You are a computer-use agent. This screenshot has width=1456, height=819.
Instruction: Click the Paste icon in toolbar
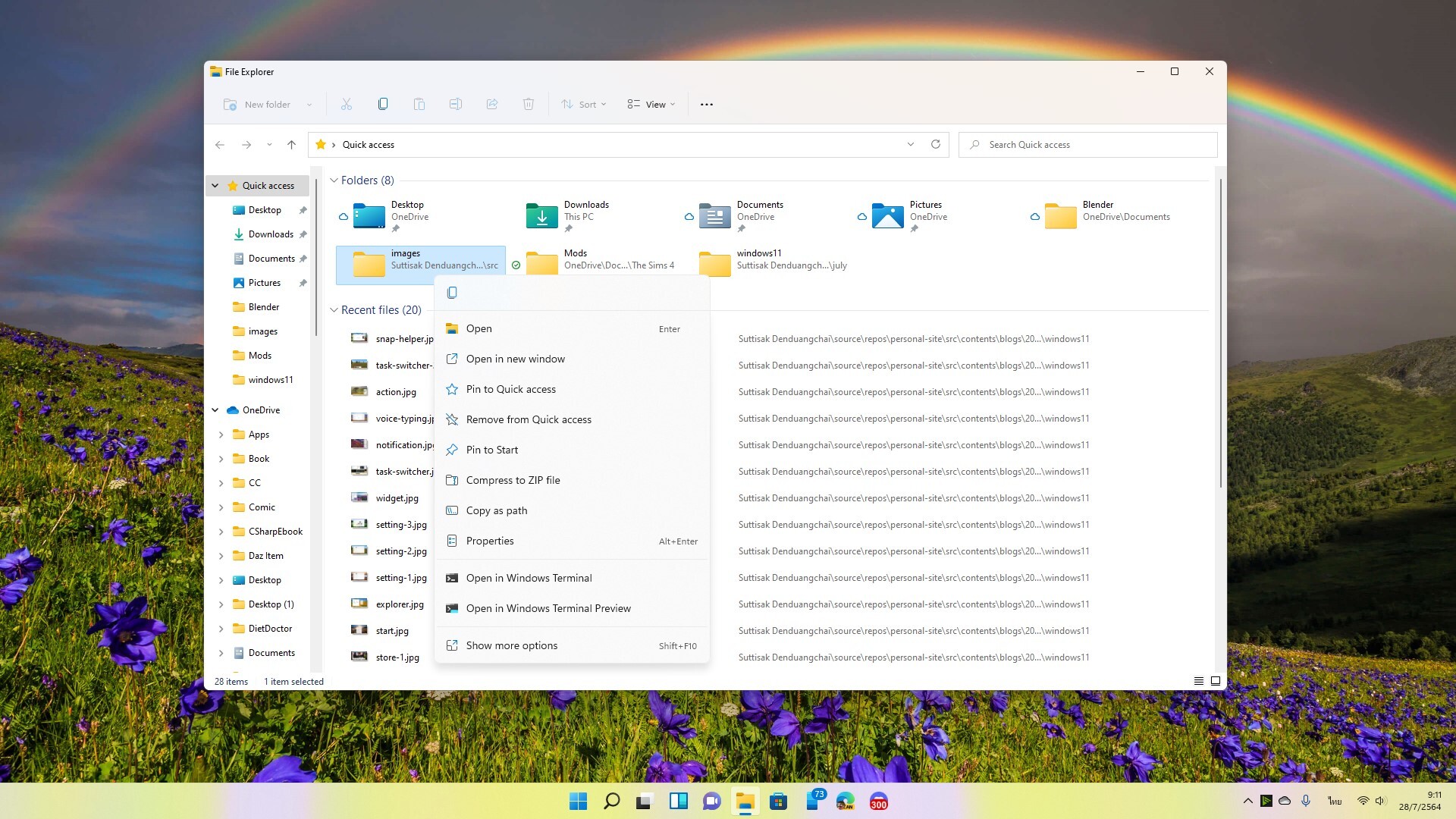(419, 104)
